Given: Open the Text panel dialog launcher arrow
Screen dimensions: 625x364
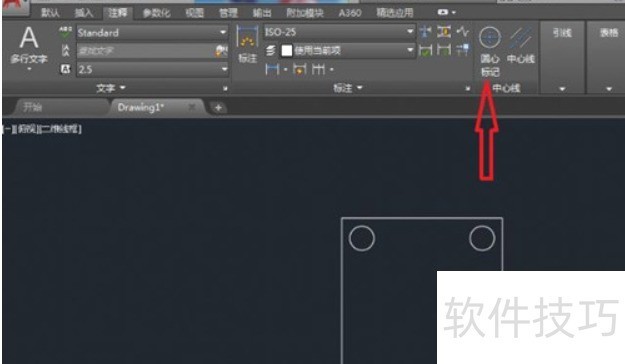Looking at the screenshot, I should [x=225, y=88].
